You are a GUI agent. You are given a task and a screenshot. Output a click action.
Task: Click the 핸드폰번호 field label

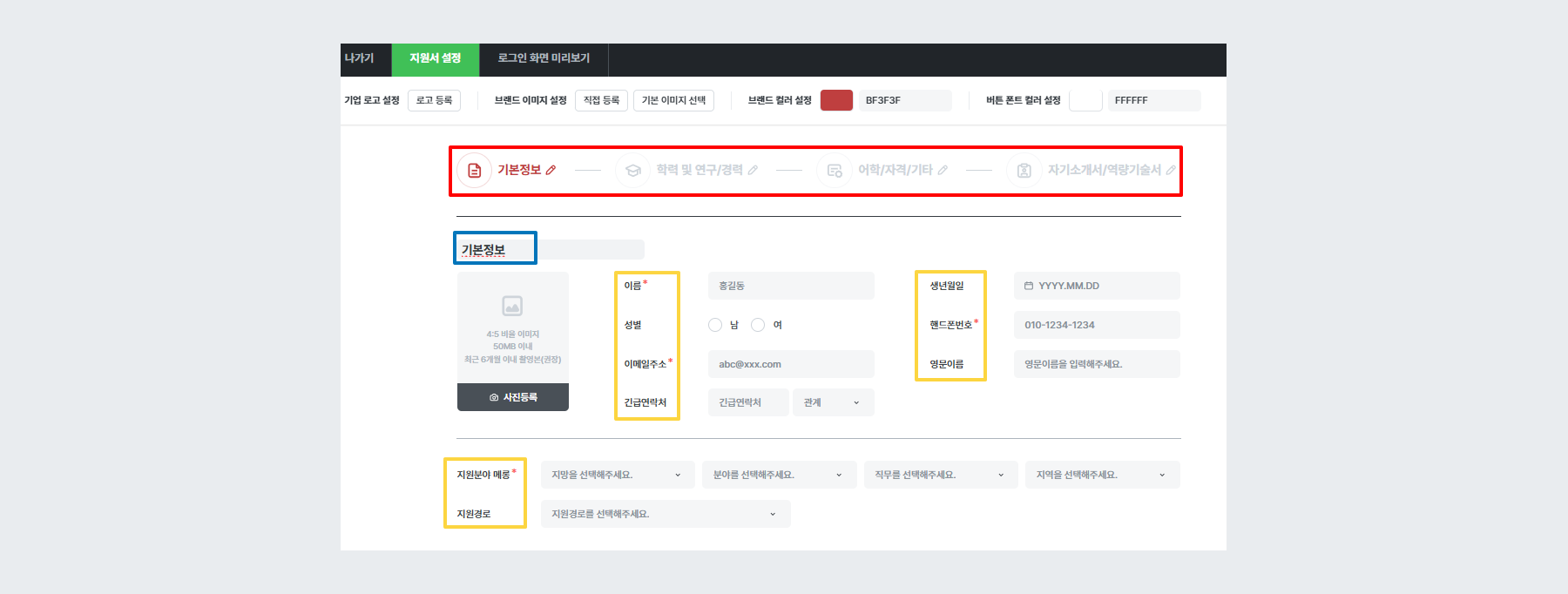tap(950, 325)
